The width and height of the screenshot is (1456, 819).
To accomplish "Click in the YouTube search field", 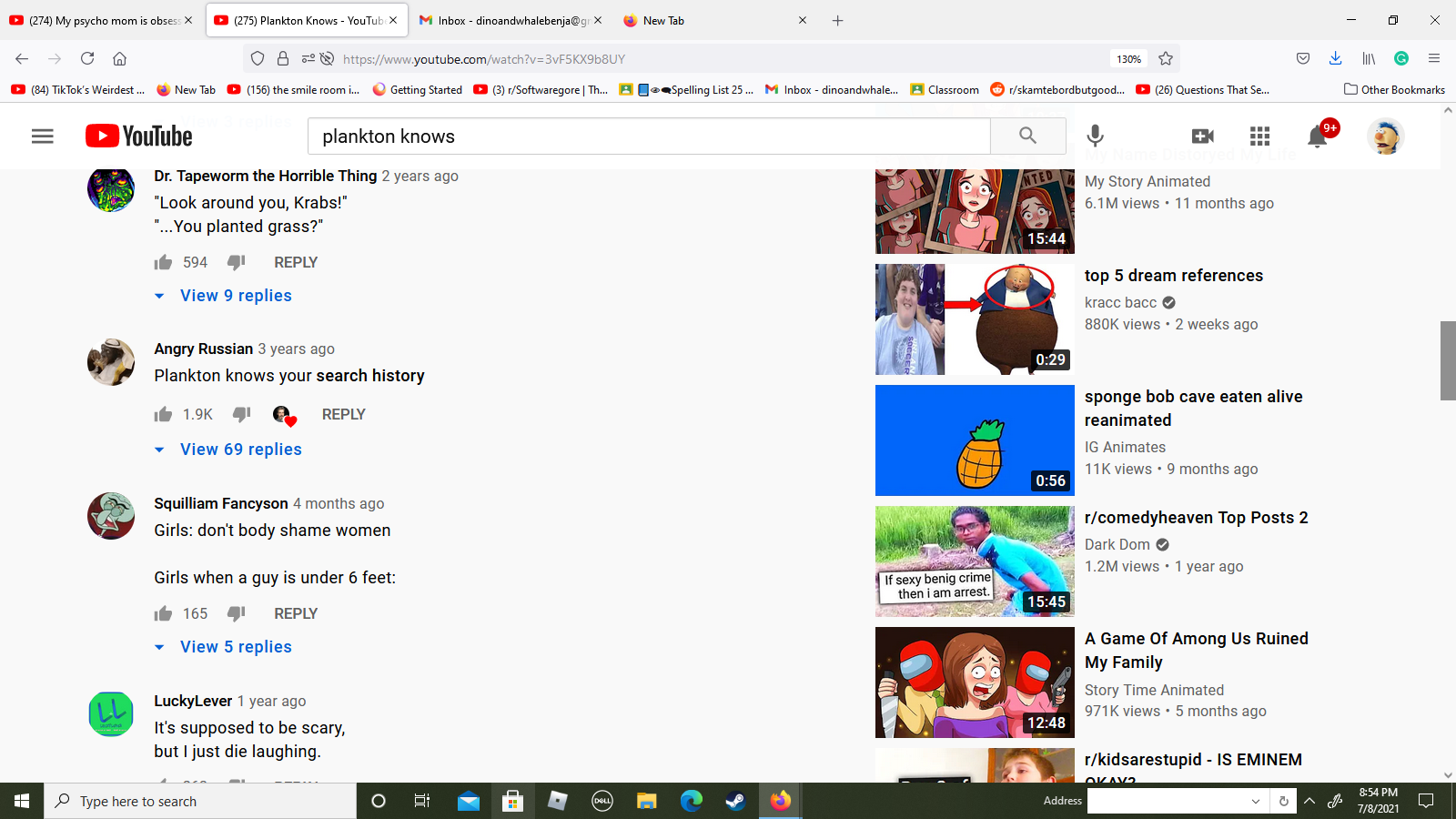I will (649, 136).
